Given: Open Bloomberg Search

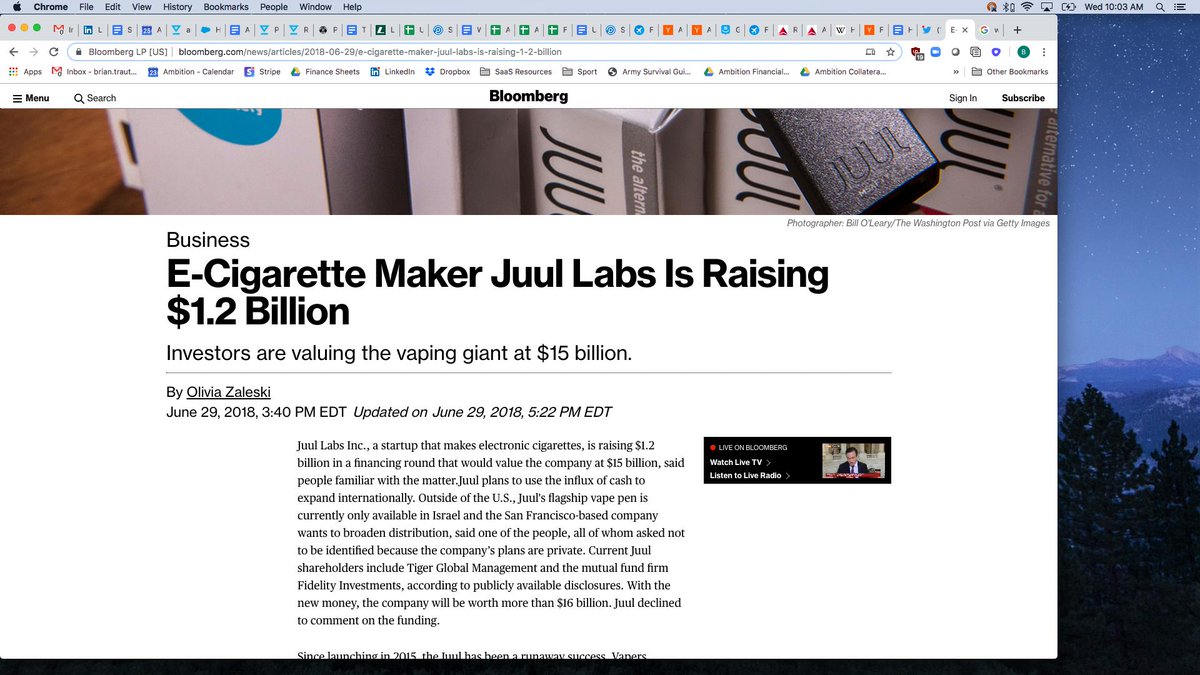Looking at the screenshot, I should 95,98.
